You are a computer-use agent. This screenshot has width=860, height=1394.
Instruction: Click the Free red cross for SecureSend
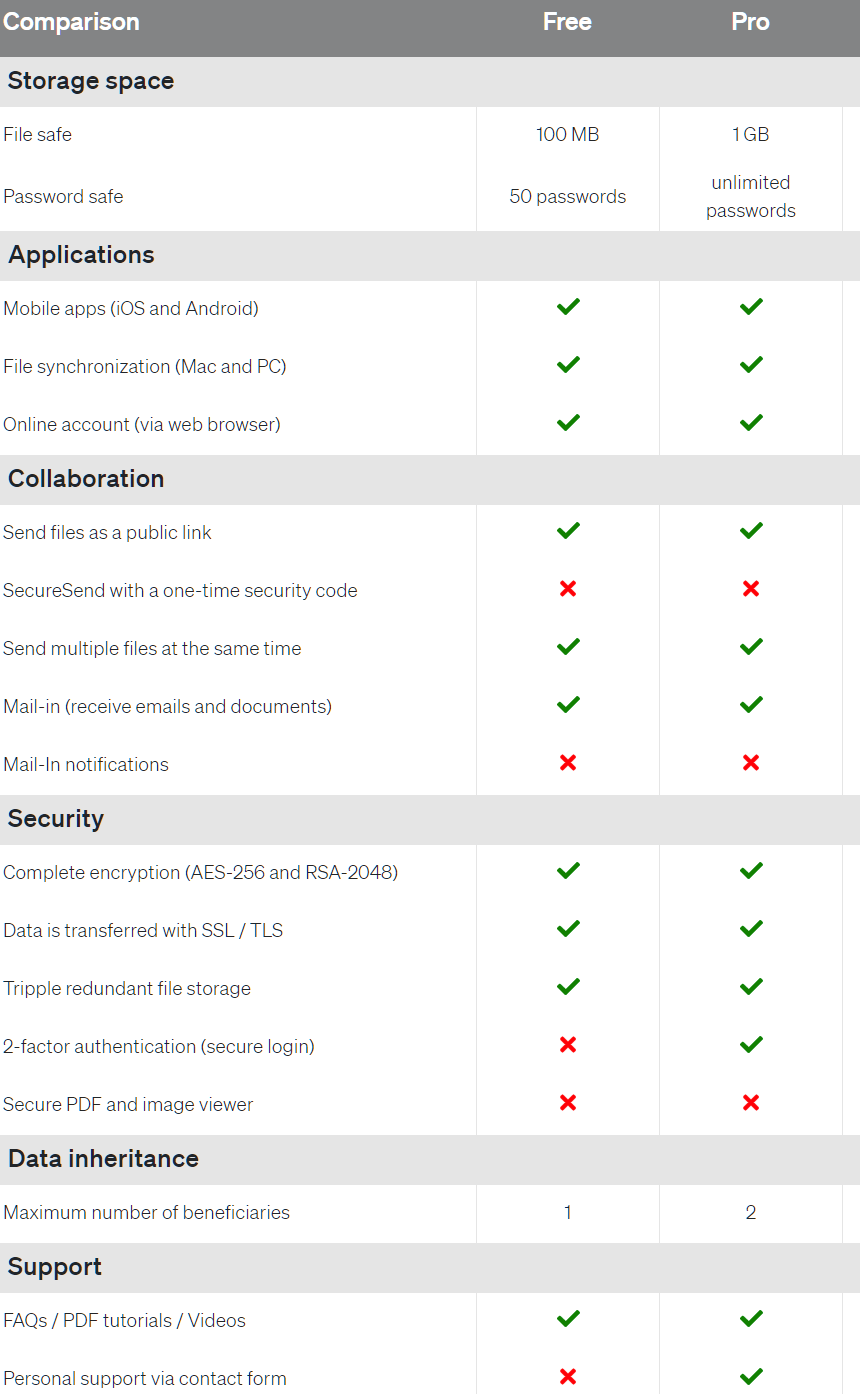568,589
